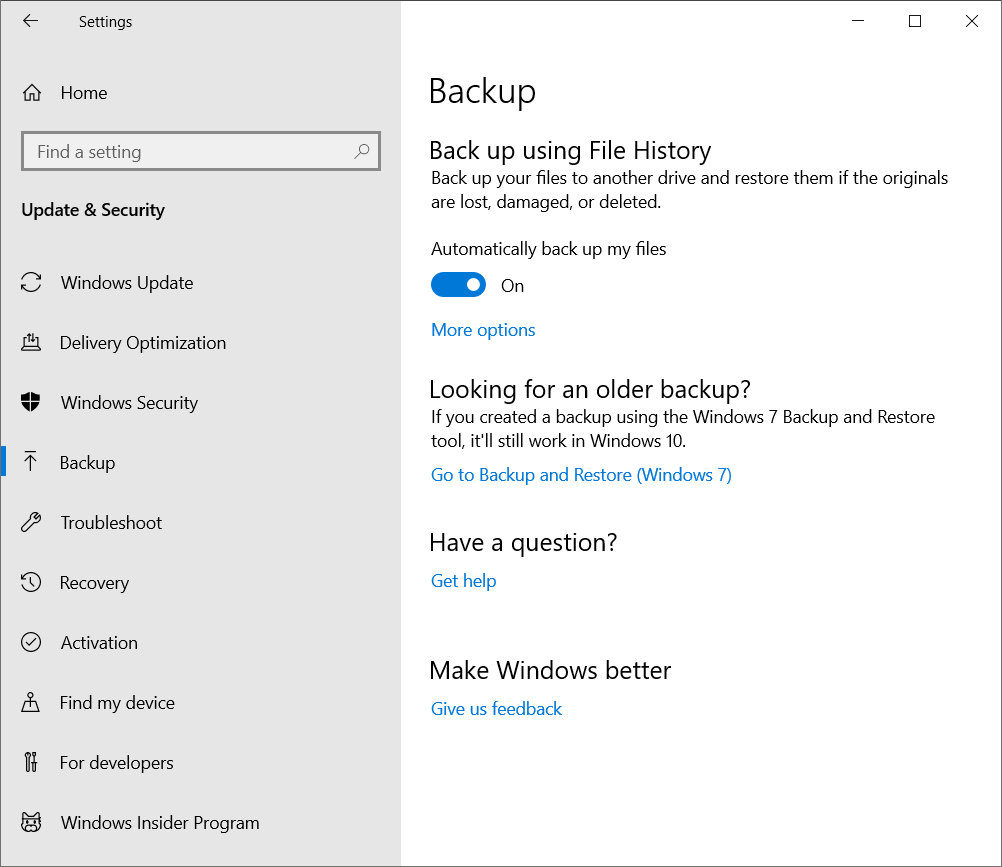Click the For developers tools icon

(31, 762)
